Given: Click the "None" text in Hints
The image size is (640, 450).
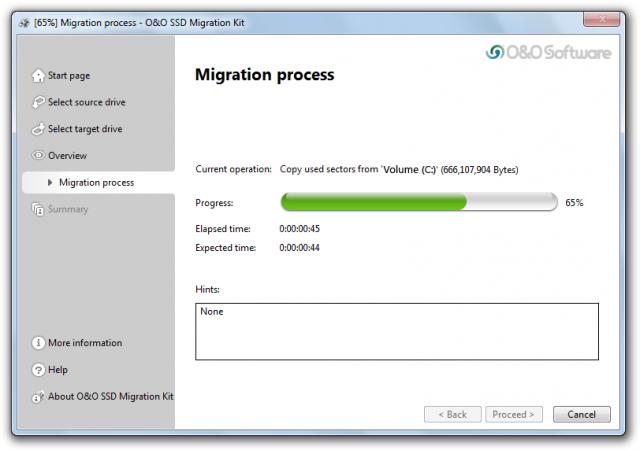Looking at the screenshot, I should [x=211, y=312].
